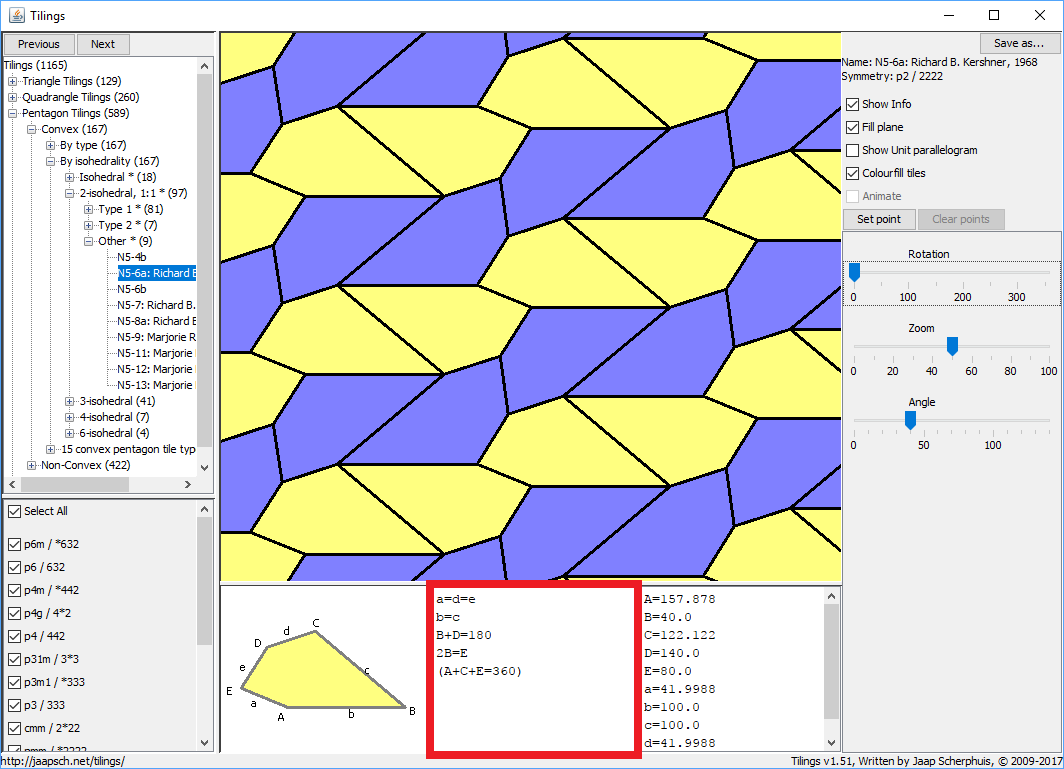The image size is (1064, 769).
Task: Toggle Colourfill tiles checkbox
Action: click(853, 174)
